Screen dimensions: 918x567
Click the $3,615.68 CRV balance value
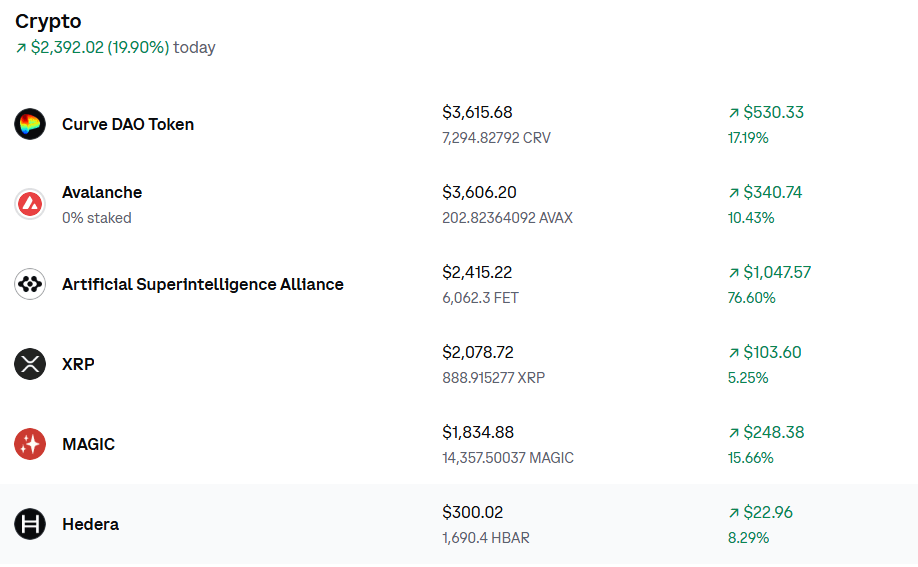[x=477, y=112]
